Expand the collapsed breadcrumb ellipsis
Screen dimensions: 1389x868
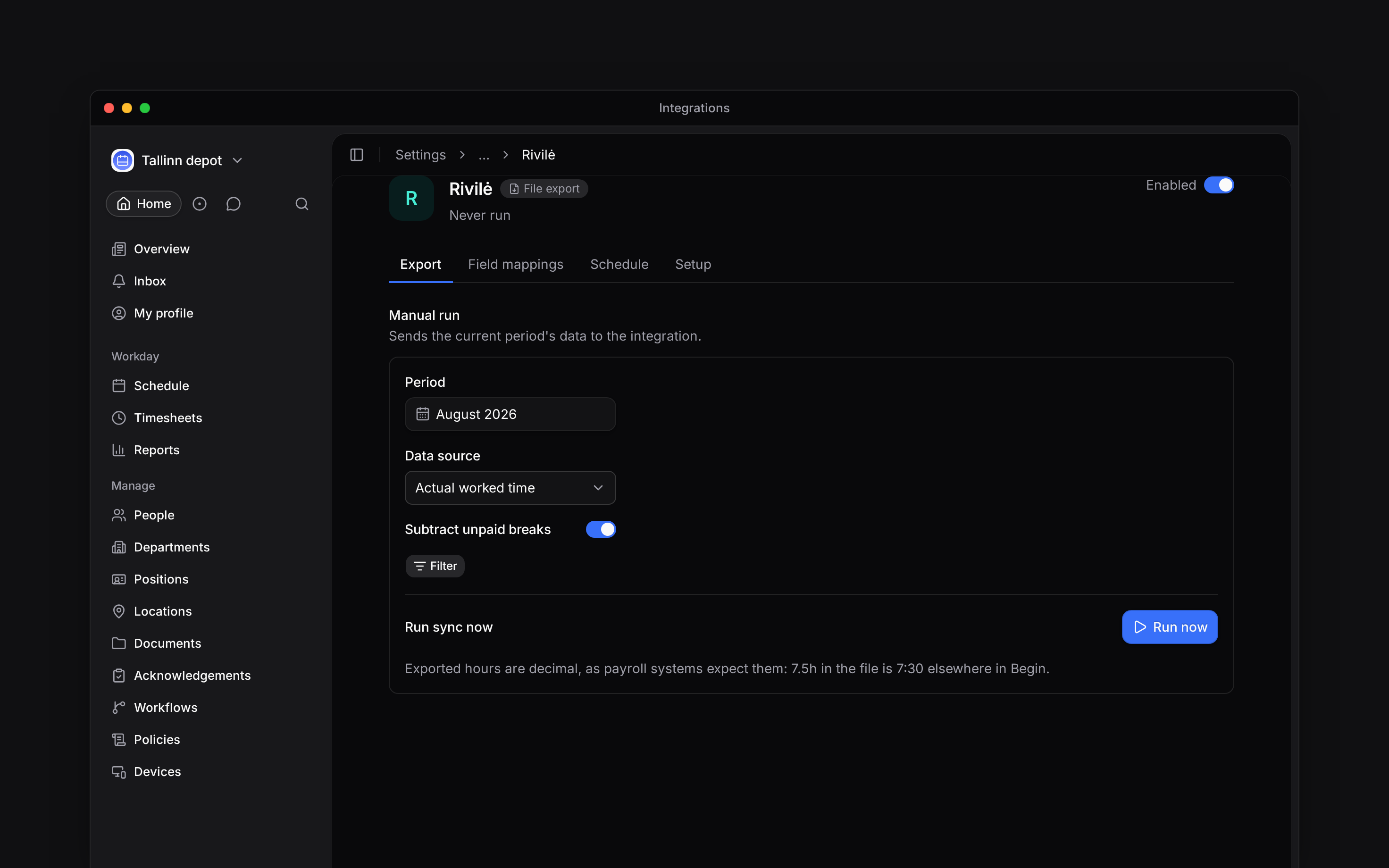[x=484, y=155]
